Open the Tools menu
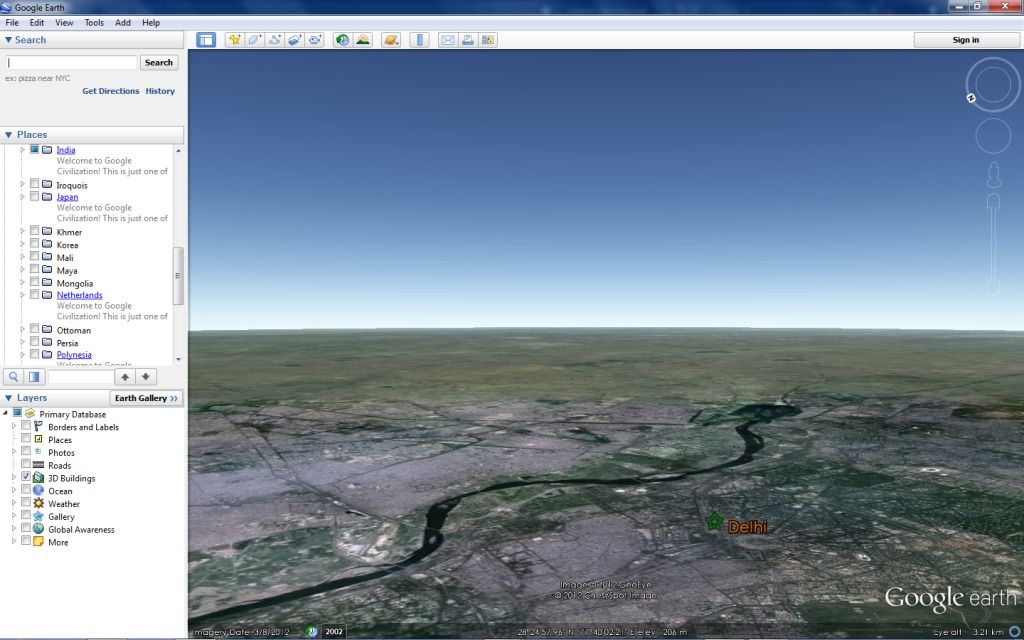 click(94, 22)
